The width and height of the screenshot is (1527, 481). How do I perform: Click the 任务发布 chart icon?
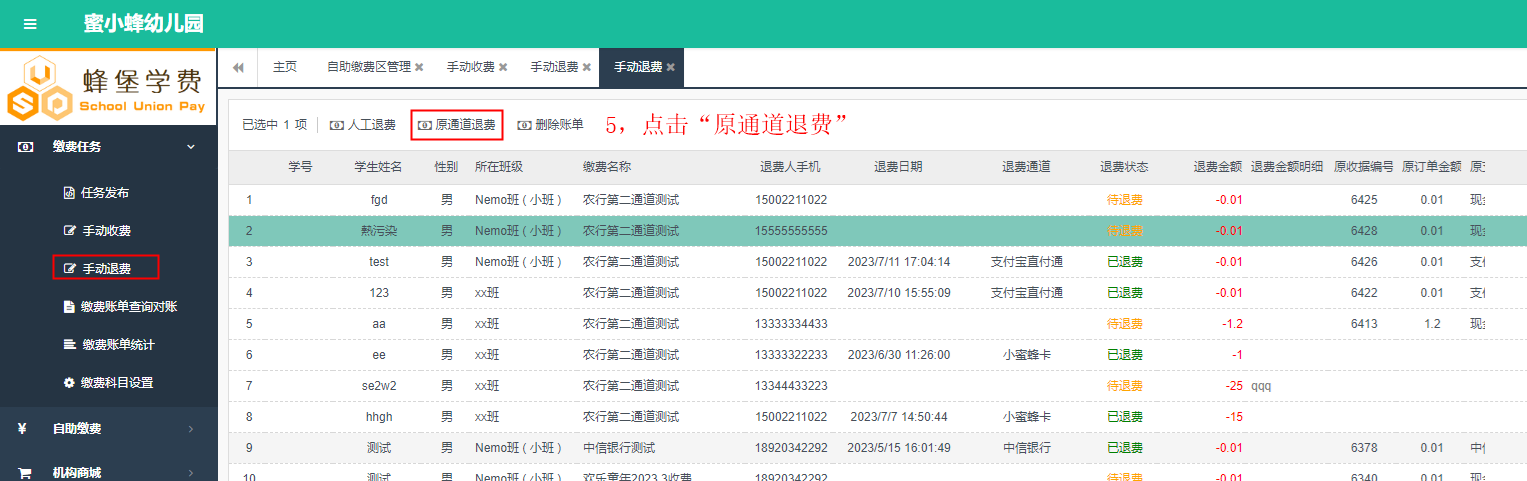[x=69, y=193]
